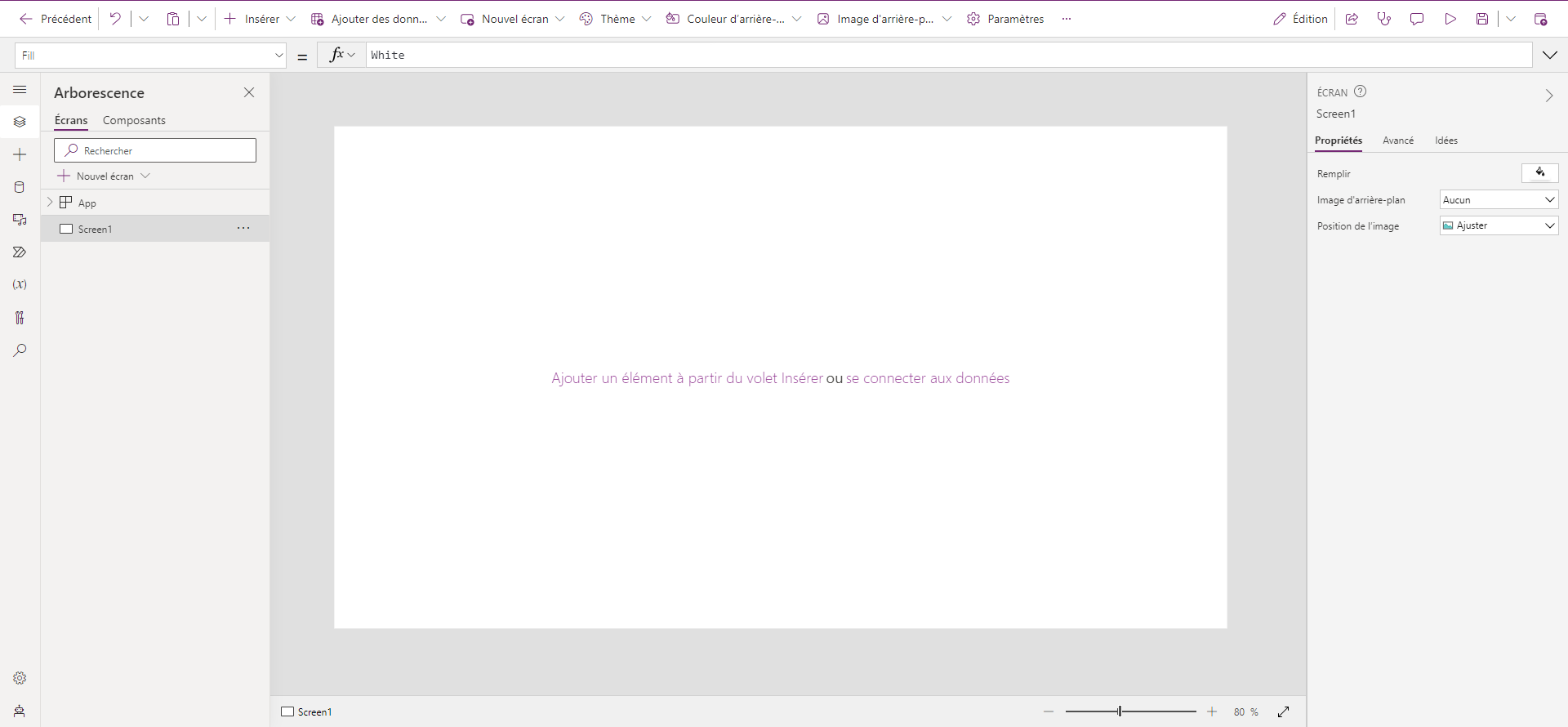Viewport: 1568px width, 727px height.
Task: Open the fx formula dropdown
Action: click(342, 55)
